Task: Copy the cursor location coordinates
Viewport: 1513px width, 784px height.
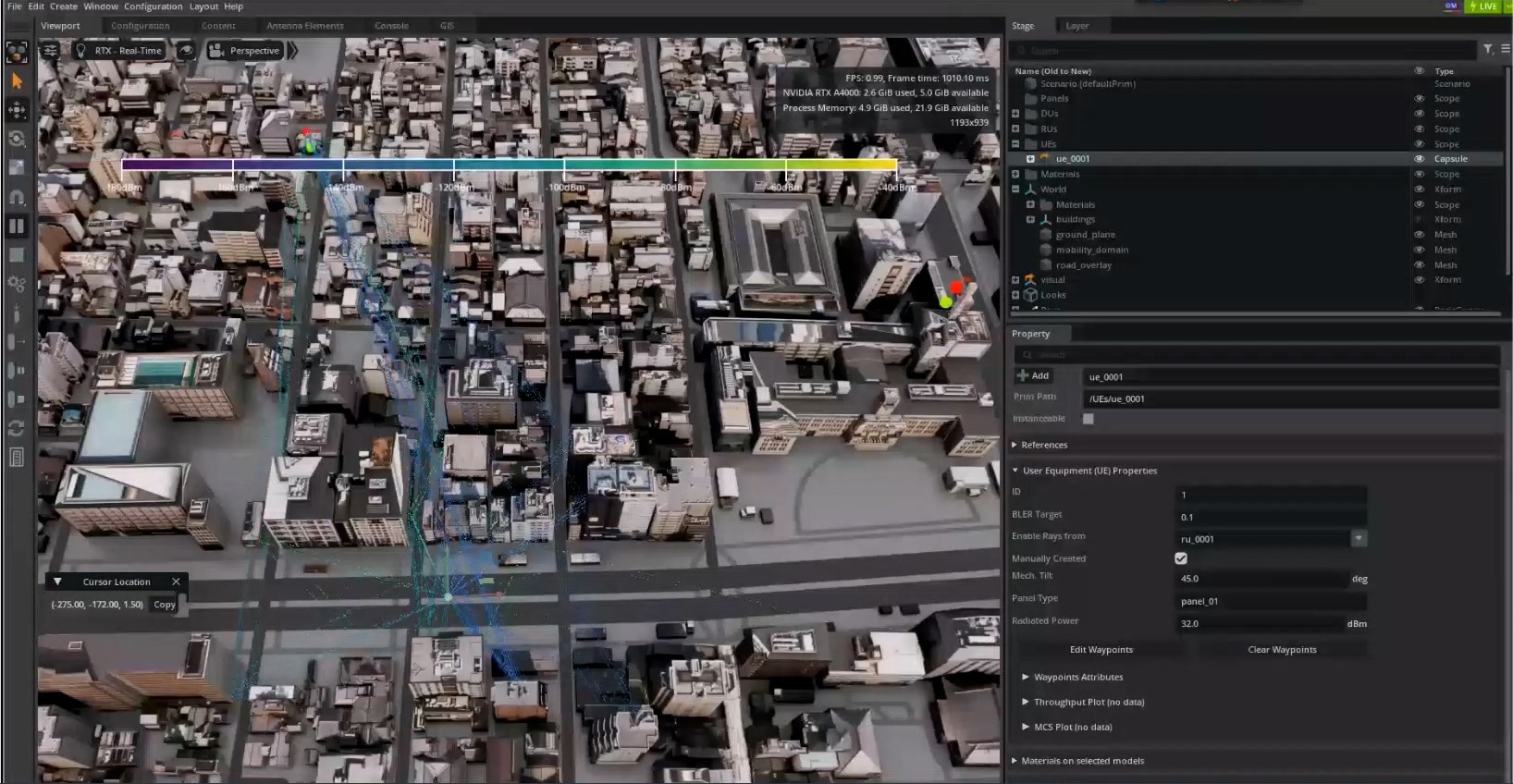Action: click(165, 605)
